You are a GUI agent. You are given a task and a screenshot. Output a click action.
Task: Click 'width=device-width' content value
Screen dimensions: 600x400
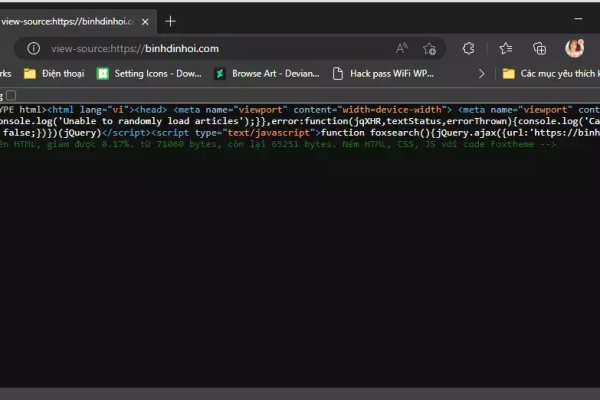point(392,110)
